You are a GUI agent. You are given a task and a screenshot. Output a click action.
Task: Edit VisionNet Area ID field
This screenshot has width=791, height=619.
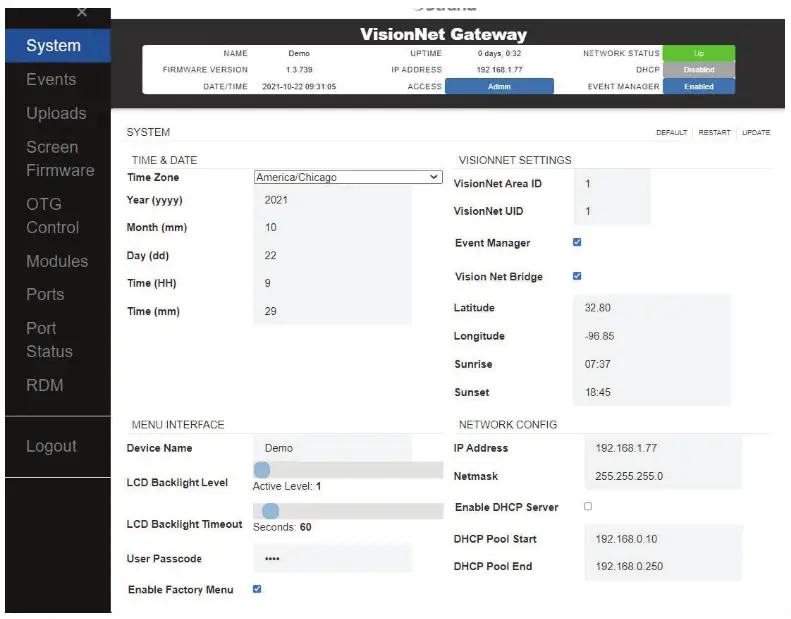pyautogui.click(x=611, y=184)
